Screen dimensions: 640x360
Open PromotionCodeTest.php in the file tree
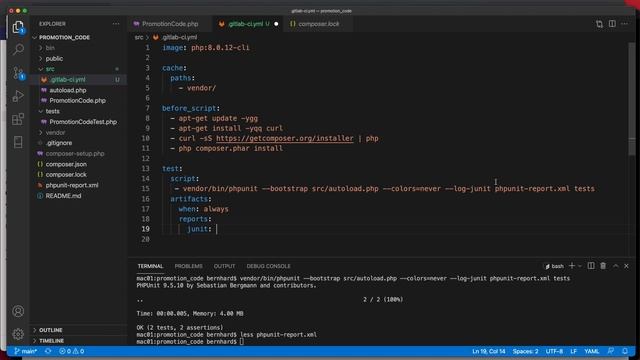click(83, 122)
